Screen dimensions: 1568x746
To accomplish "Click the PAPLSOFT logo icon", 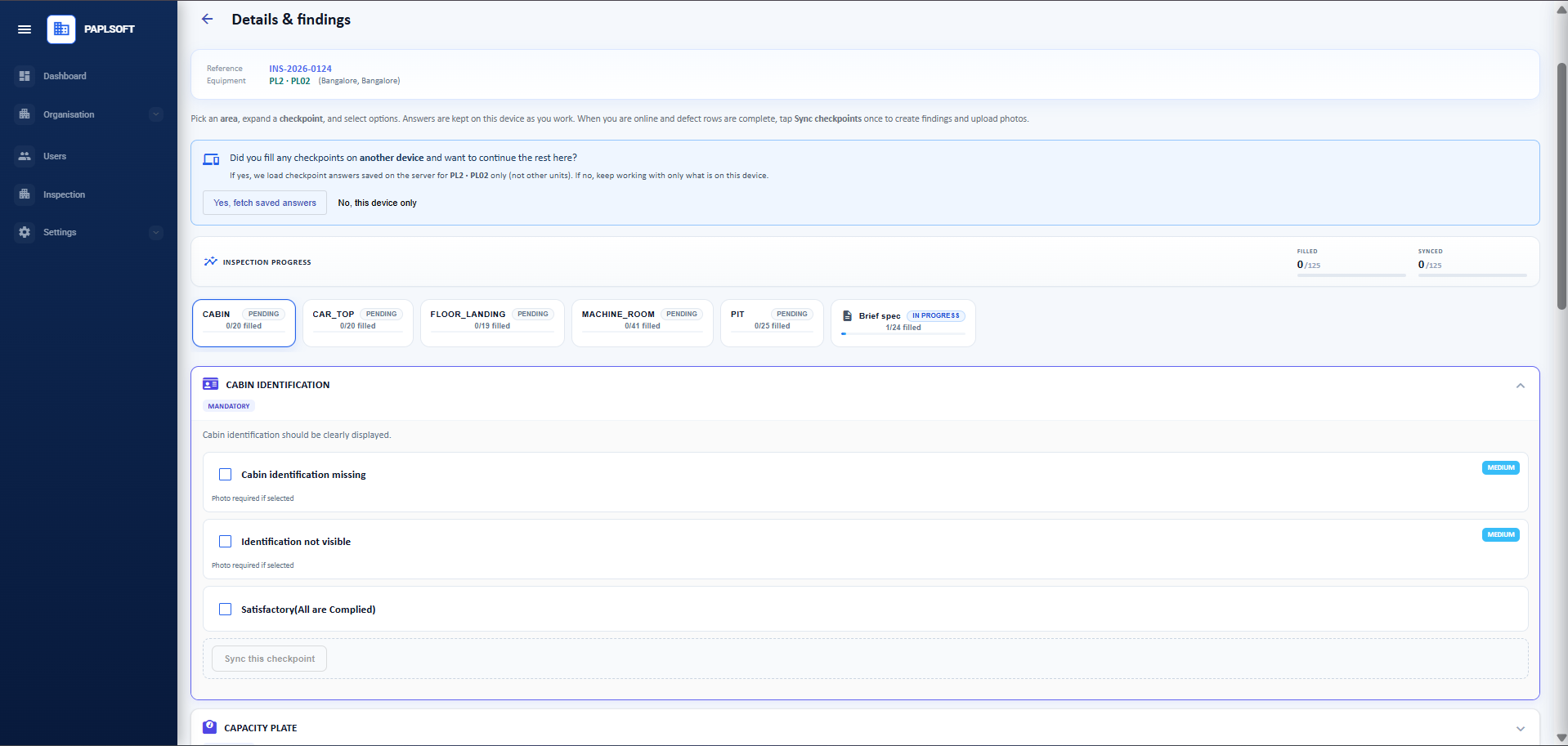I will [x=61, y=29].
